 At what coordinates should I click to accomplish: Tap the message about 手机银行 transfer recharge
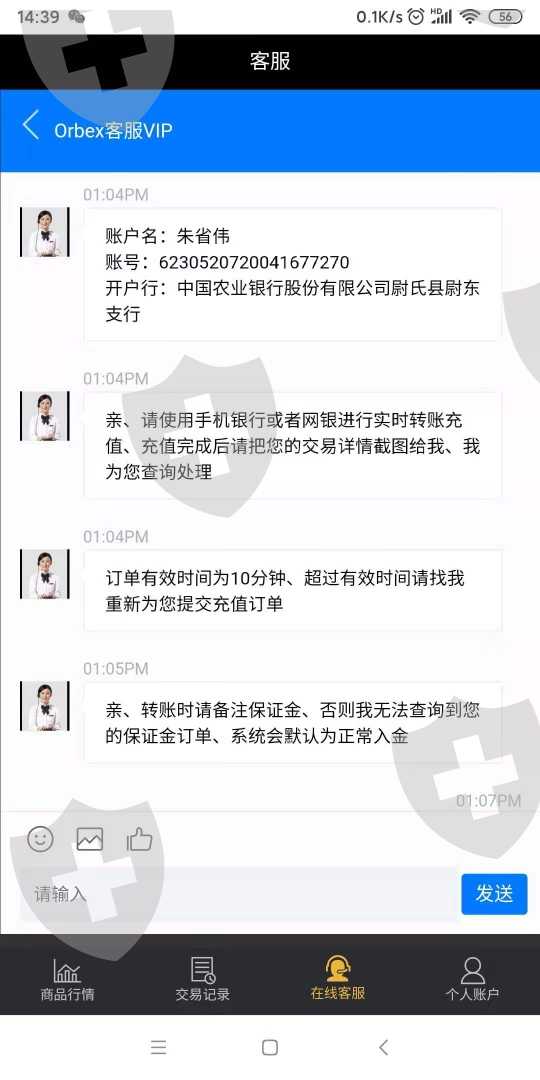(x=293, y=446)
